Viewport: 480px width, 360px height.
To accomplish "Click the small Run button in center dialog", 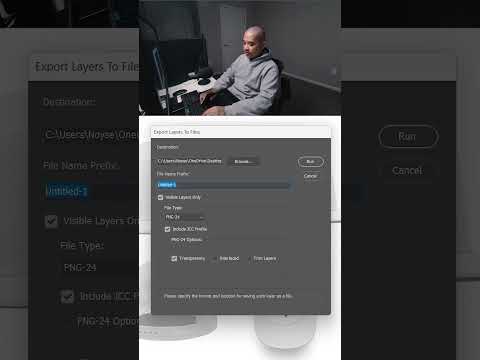I will pos(310,162).
